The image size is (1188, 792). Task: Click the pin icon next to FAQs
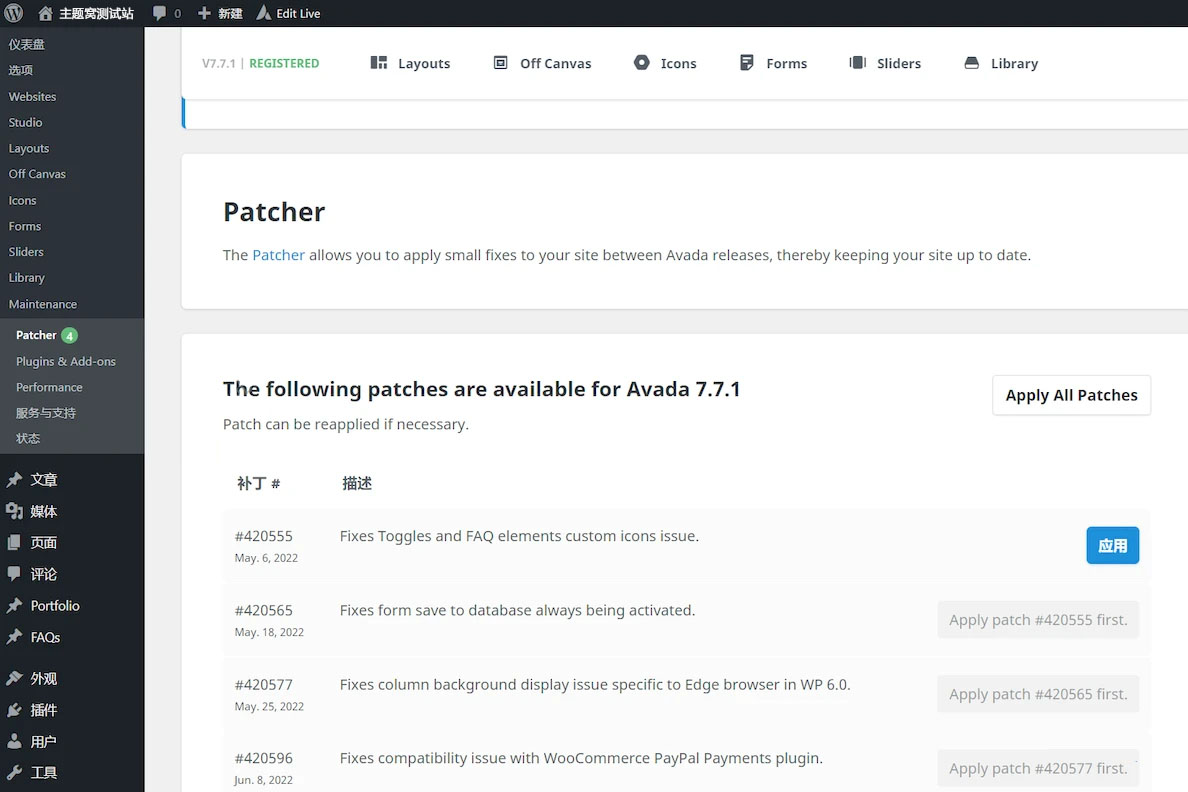[14, 637]
